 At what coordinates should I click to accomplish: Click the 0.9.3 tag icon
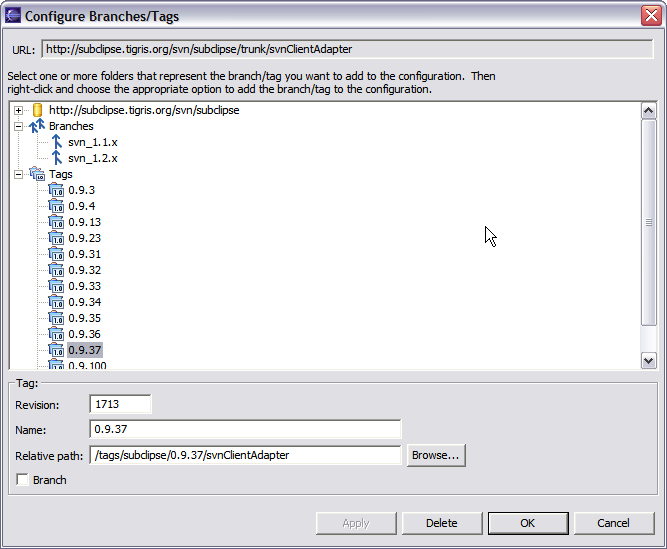pyautogui.click(x=56, y=190)
